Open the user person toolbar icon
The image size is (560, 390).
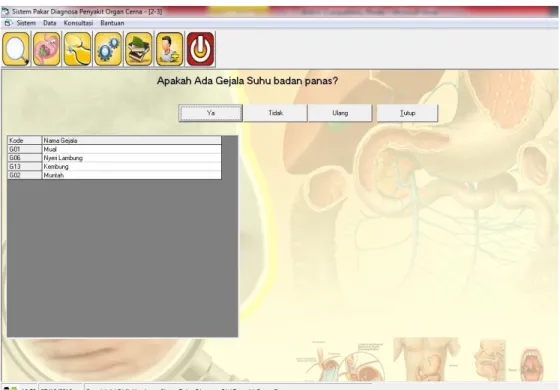coord(169,49)
